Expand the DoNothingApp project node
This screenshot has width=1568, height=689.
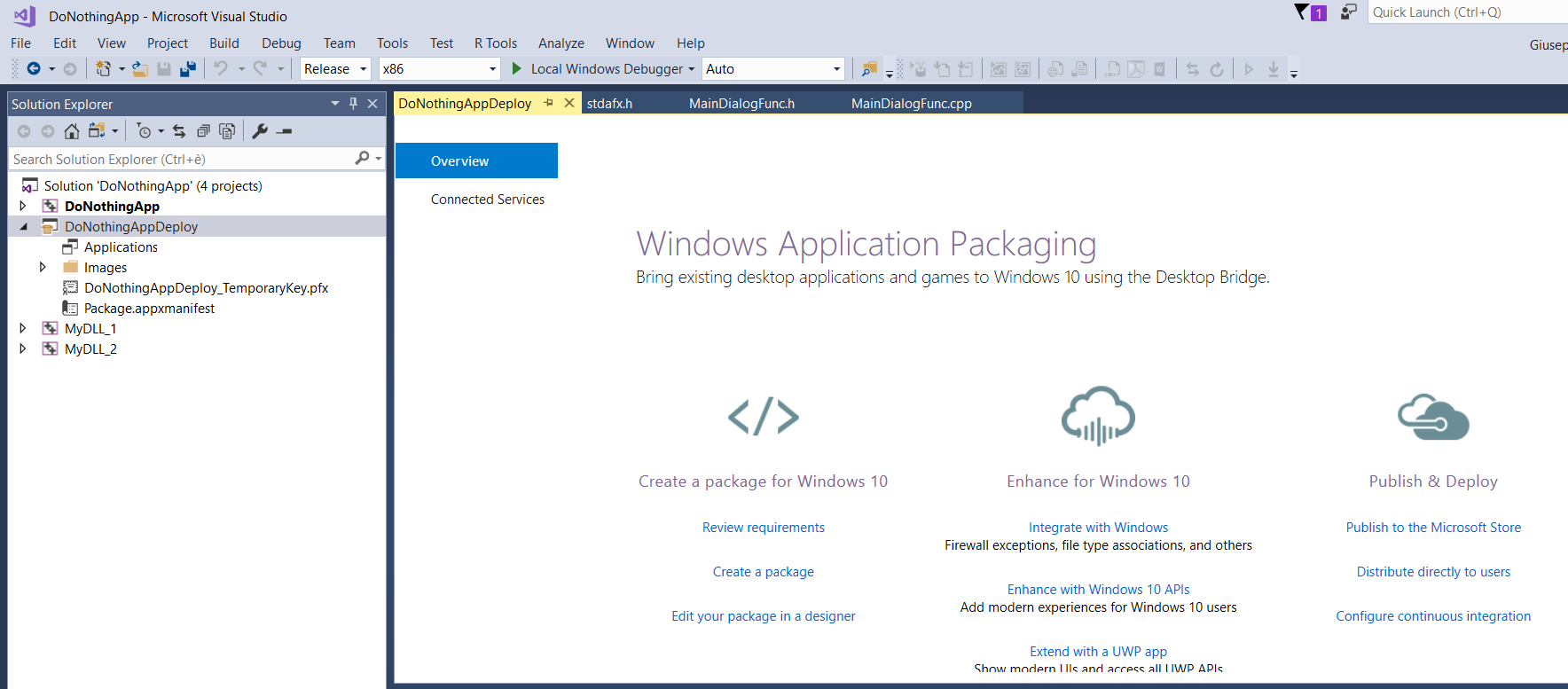[x=23, y=206]
